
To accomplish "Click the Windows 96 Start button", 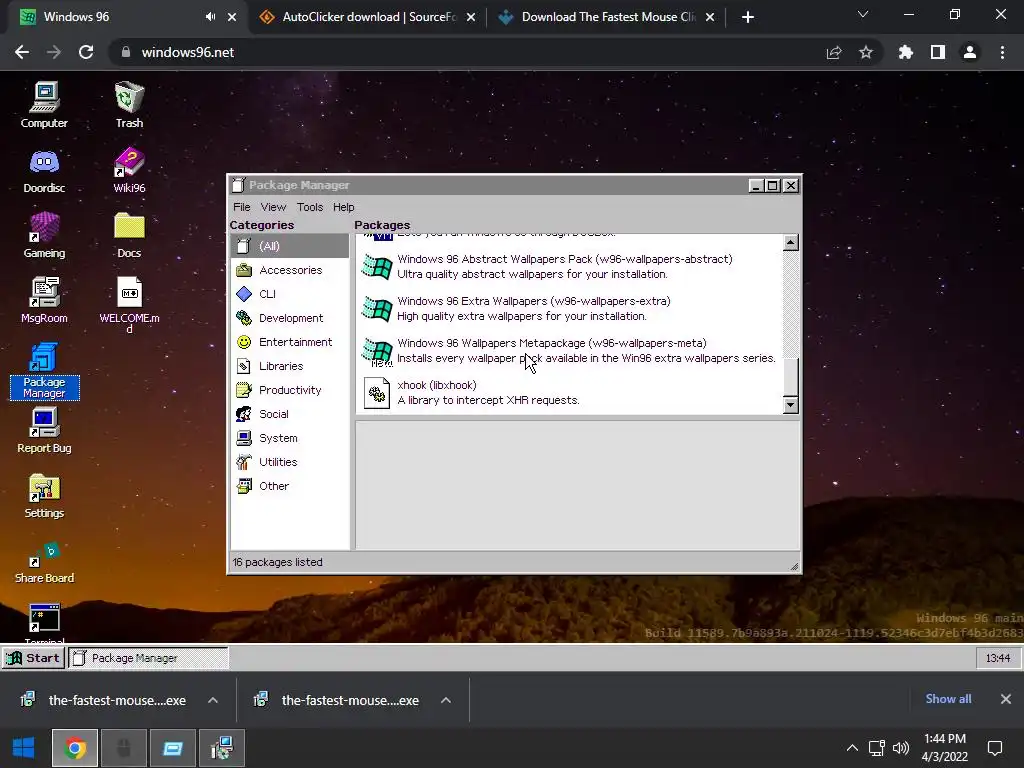I will [33, 658].
